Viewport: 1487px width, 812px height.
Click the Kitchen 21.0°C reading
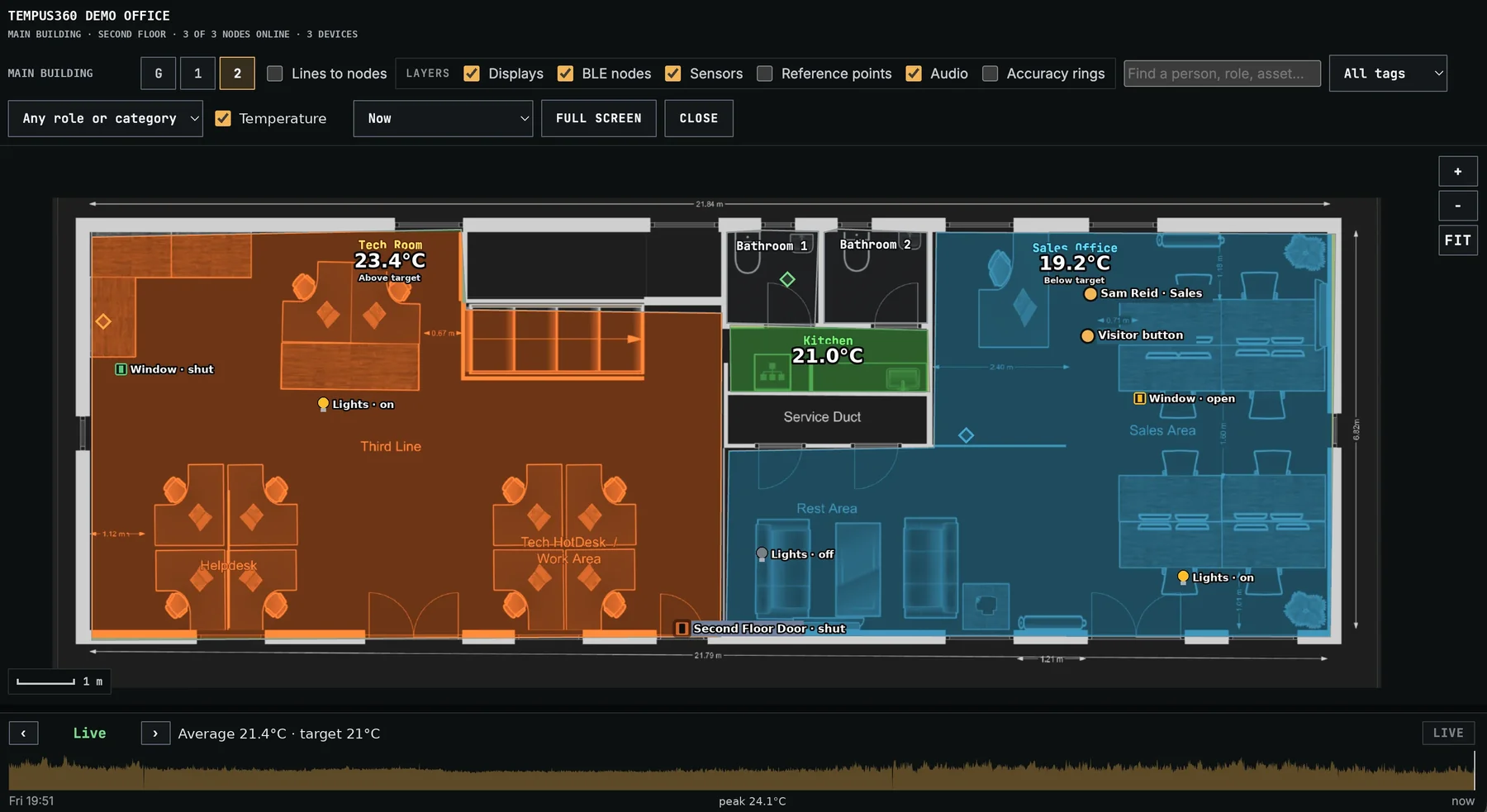pos(828,356)
